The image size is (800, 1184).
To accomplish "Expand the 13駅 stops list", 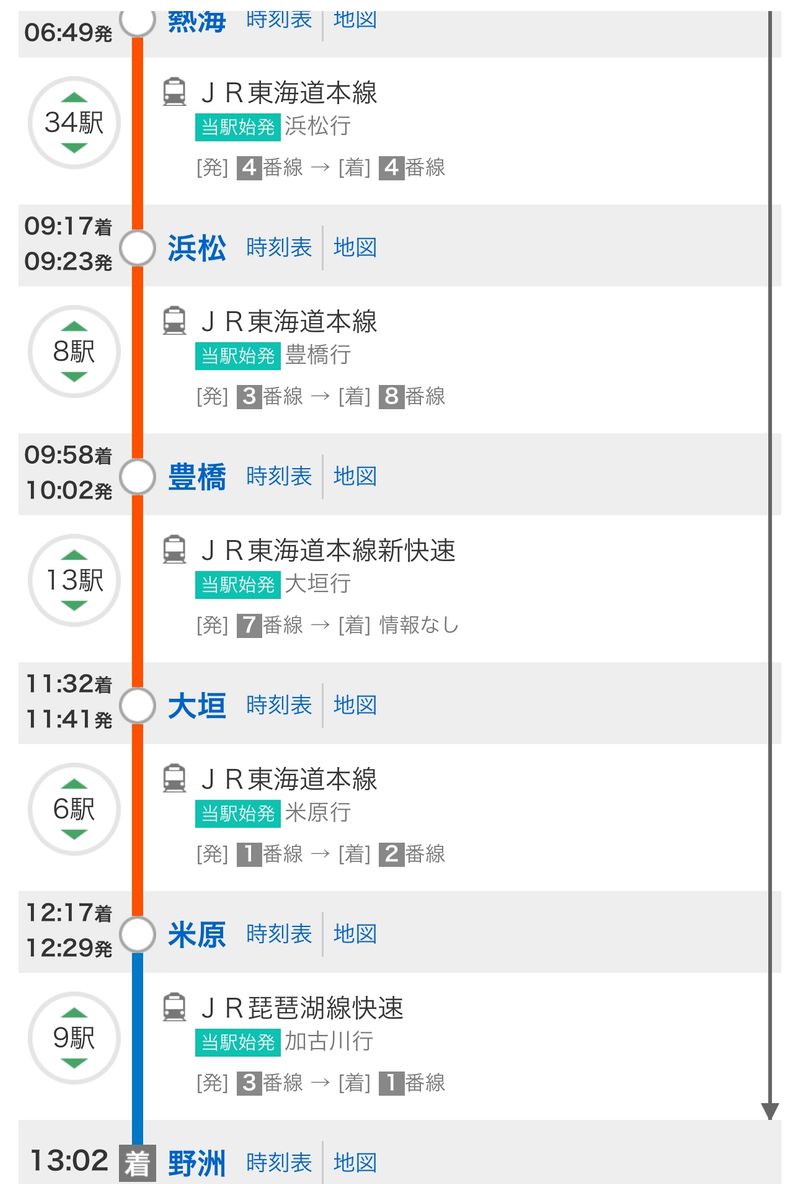I will tap(74, 581).
